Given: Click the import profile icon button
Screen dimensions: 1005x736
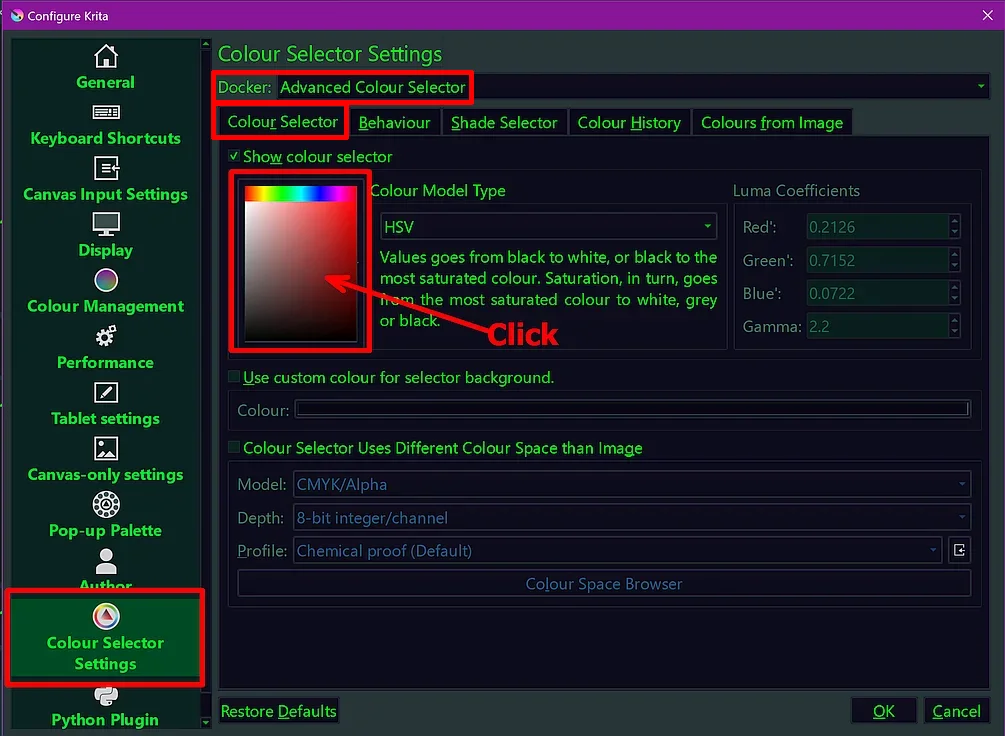Looking at the screenshot, I should (x=959, y=550).
